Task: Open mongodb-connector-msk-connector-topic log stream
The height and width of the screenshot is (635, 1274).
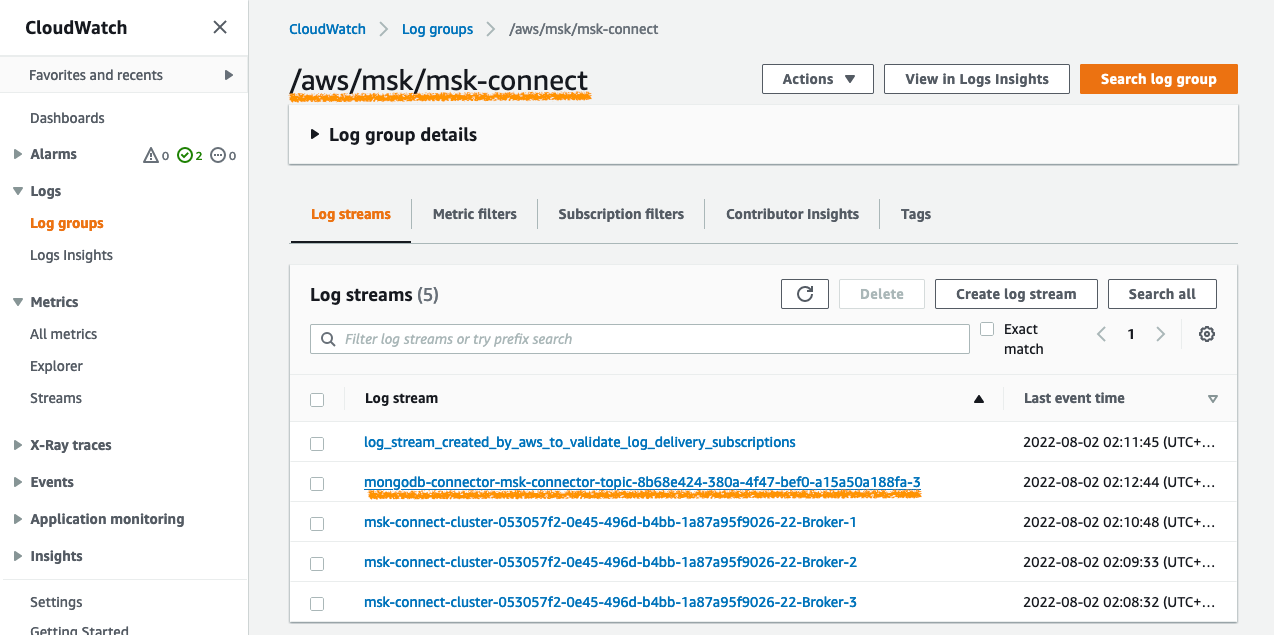Action: coord(642,483)
